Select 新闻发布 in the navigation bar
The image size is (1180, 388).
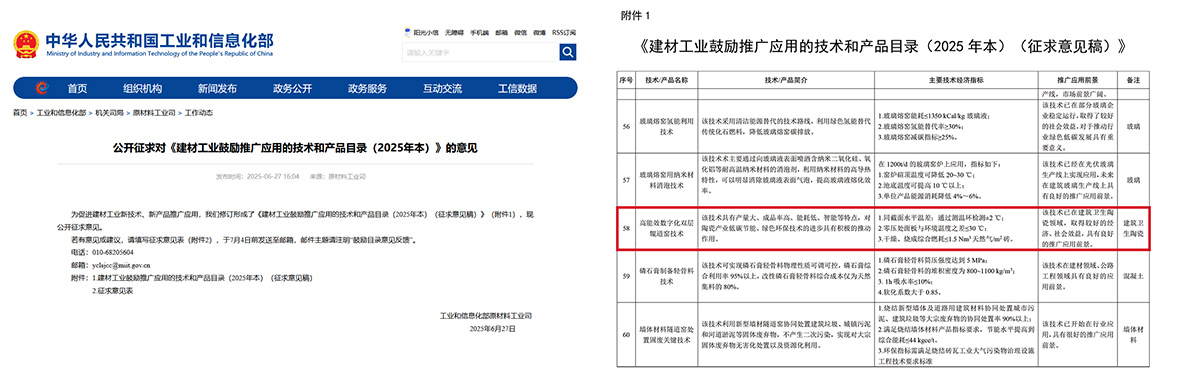point(217,88)
